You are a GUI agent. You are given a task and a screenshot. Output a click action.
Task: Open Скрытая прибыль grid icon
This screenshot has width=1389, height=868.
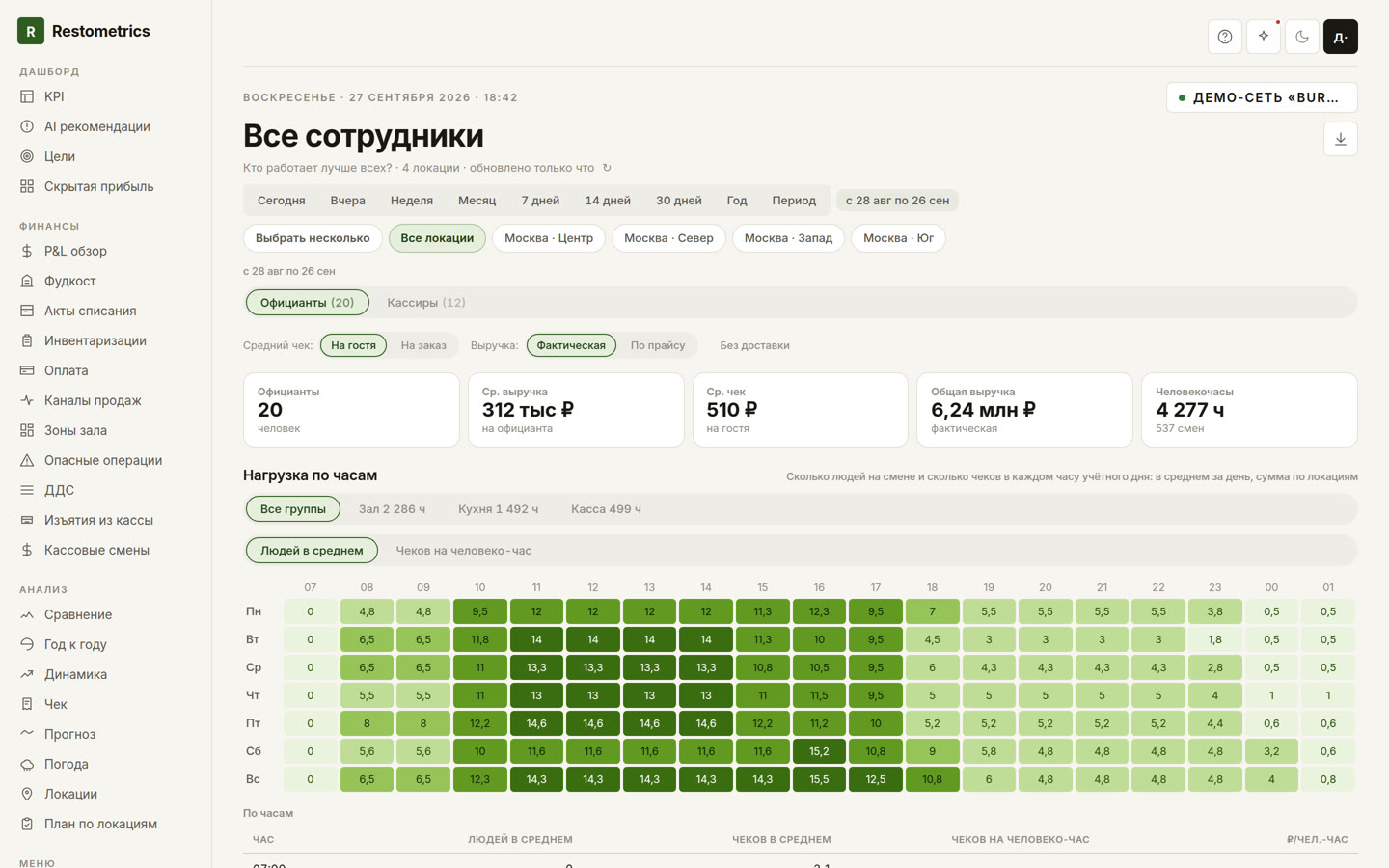(x=27, y=186)
